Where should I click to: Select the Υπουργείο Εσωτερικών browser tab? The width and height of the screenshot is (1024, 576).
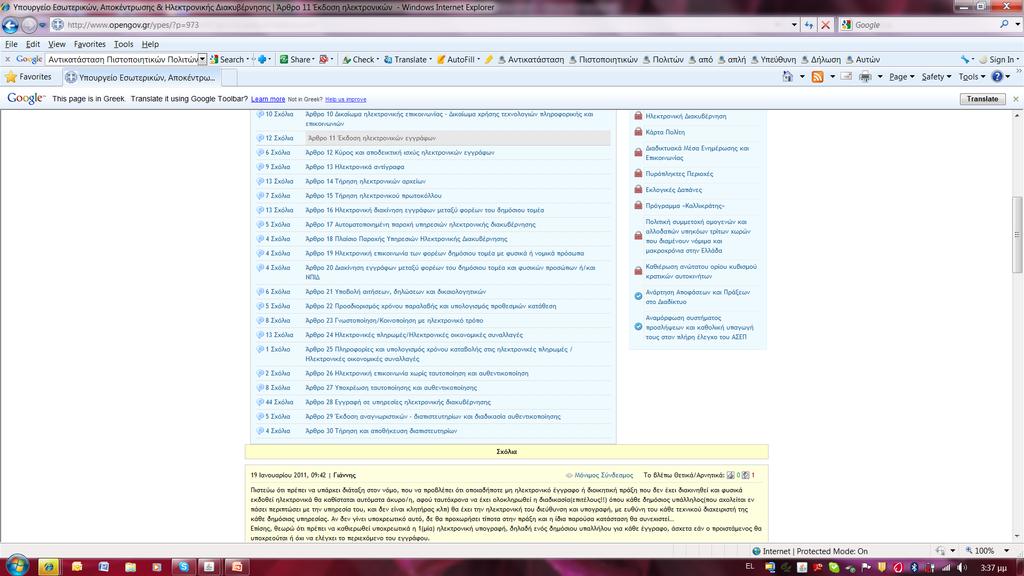pyautogui.click(x=141, y=77)
